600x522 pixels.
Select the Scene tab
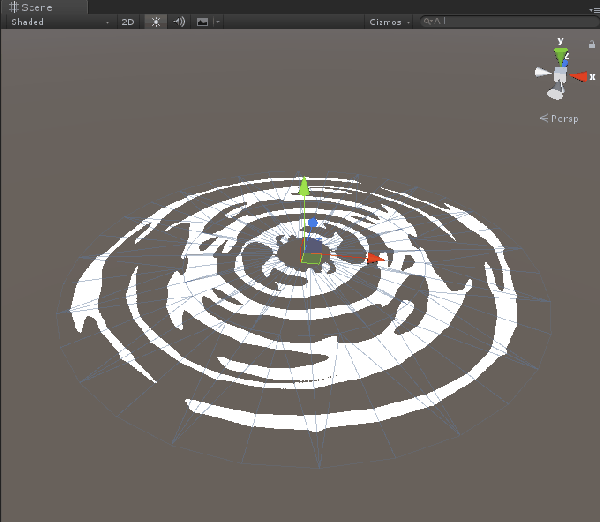pyautogui.click(x=30, y=7)
